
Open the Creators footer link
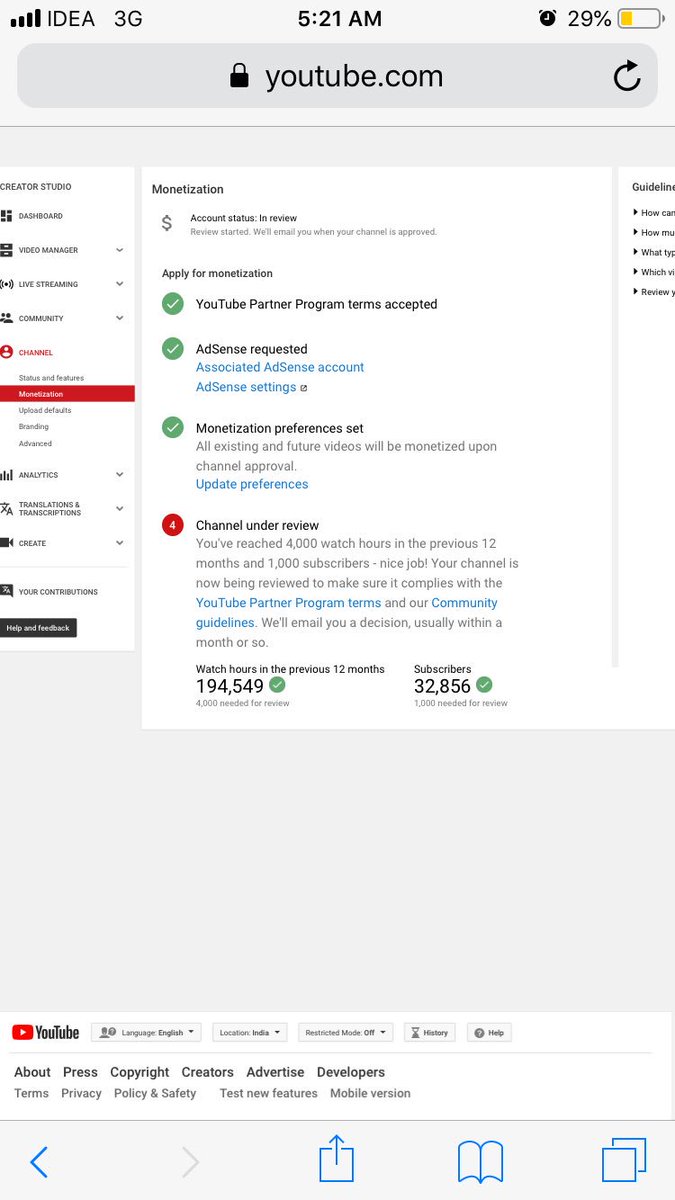point(207,1072)
